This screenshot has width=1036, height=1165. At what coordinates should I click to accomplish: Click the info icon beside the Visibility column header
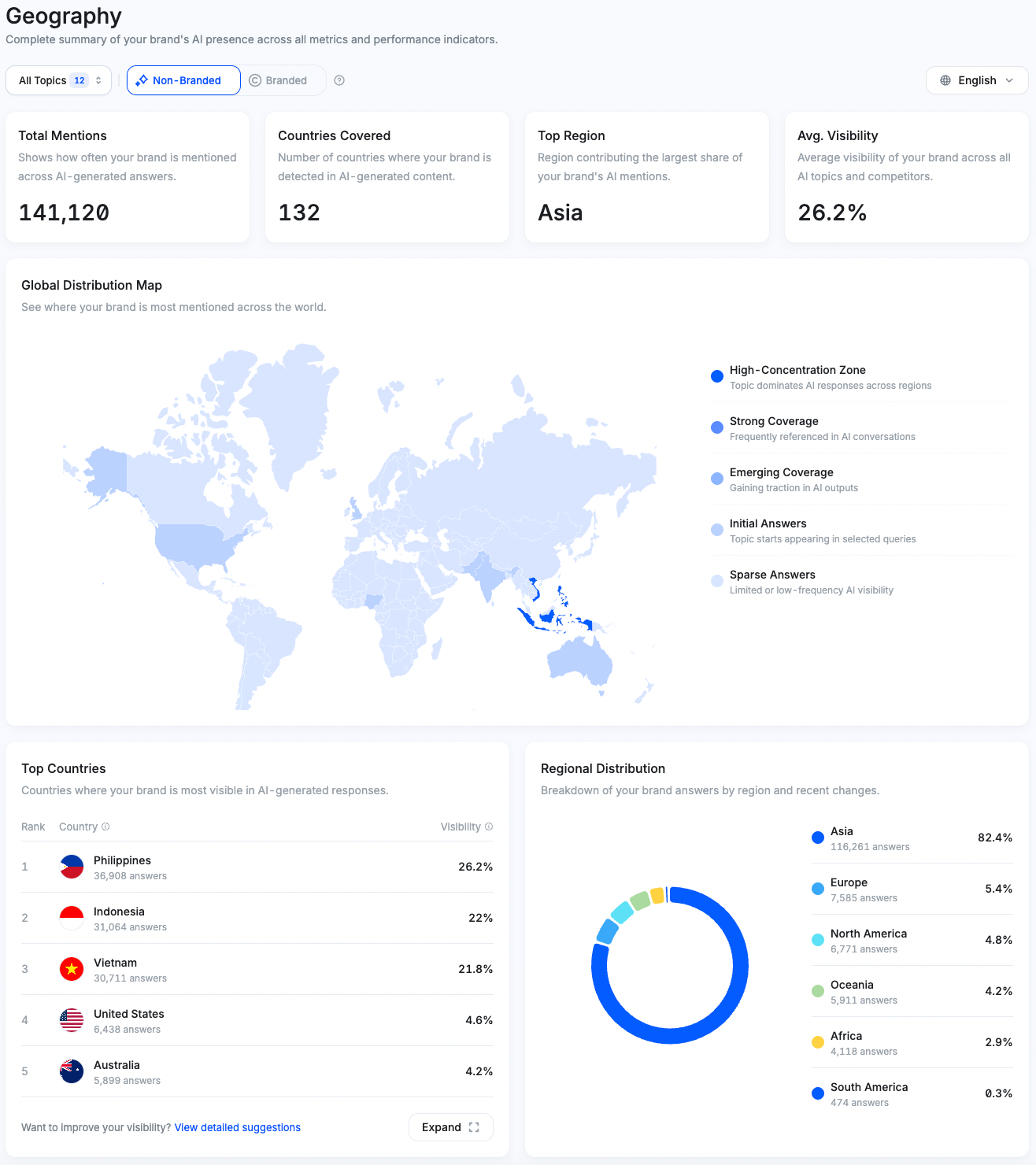pyautogui.click(x=490, y=827)
